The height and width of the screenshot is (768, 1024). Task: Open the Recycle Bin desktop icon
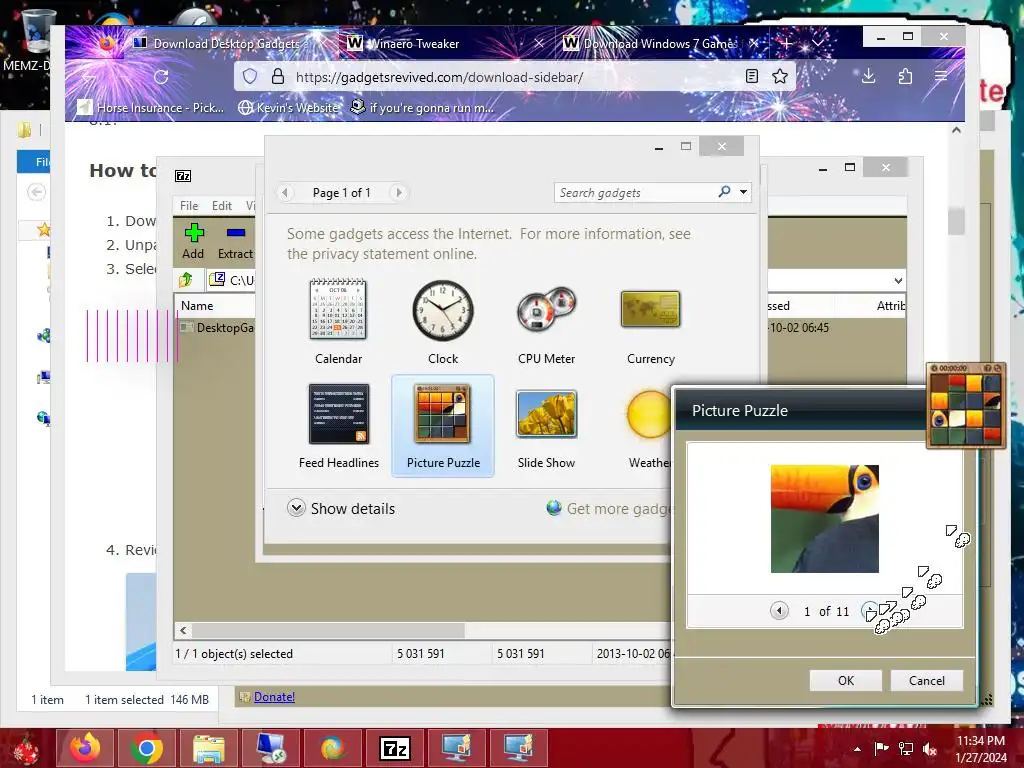click(37, 33)
